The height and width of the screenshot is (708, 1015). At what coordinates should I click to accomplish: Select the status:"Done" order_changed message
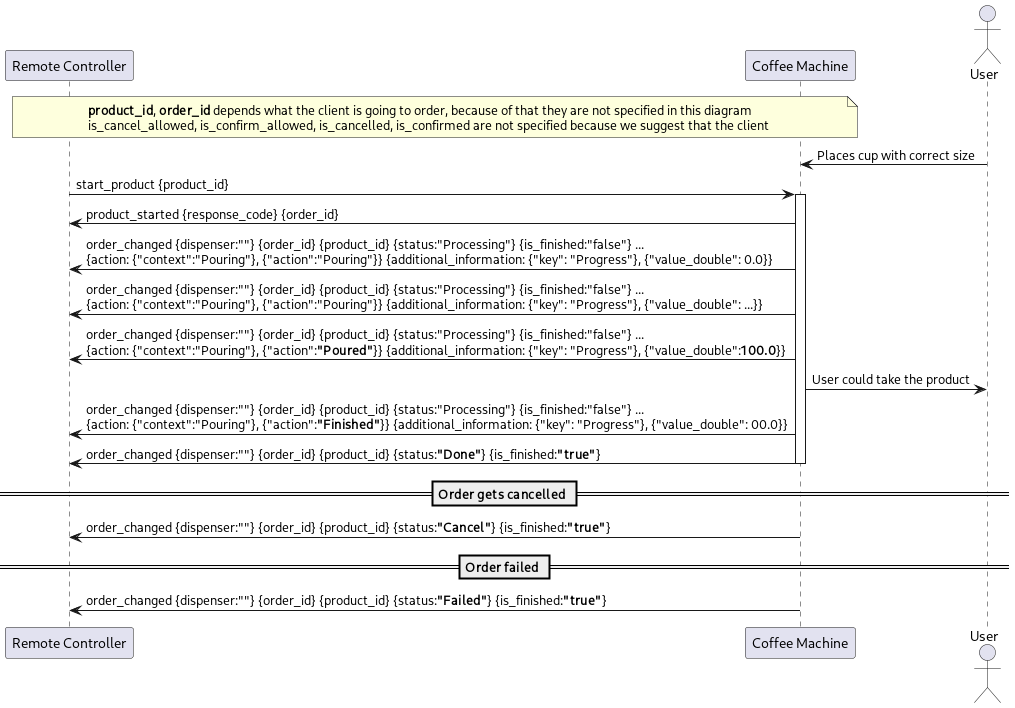pyautogui.click(x=340, y=454)
